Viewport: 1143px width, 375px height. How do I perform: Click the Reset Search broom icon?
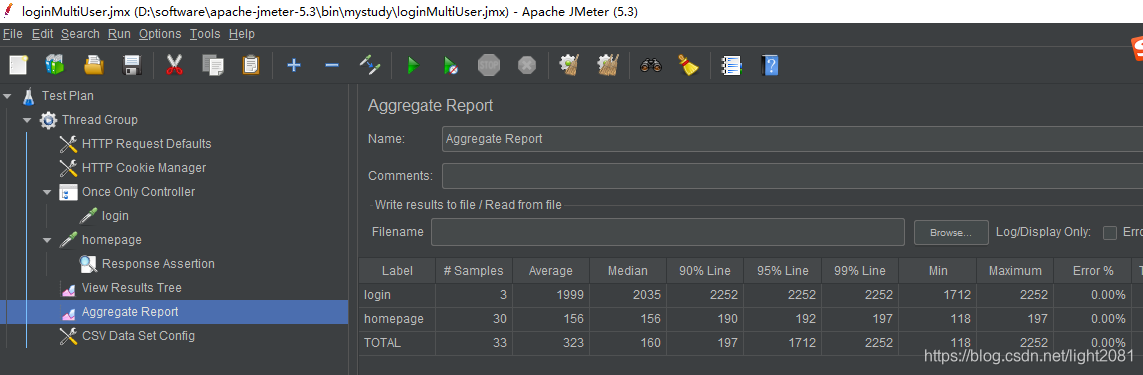pyautogui.click(x=688, y=66)
